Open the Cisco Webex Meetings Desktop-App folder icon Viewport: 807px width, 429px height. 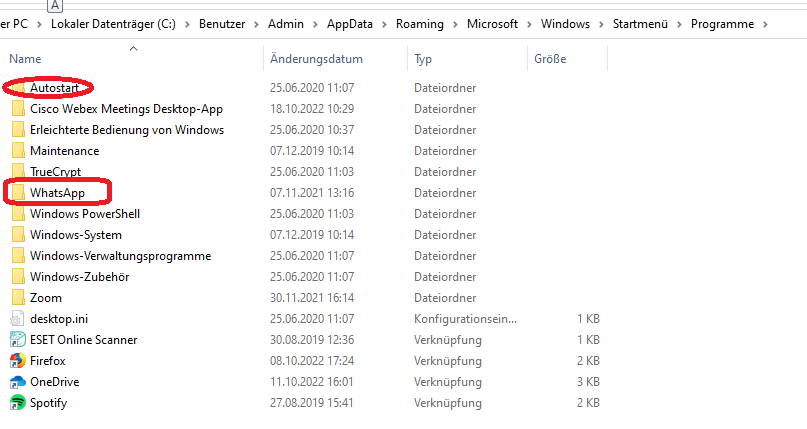[17, 109]
